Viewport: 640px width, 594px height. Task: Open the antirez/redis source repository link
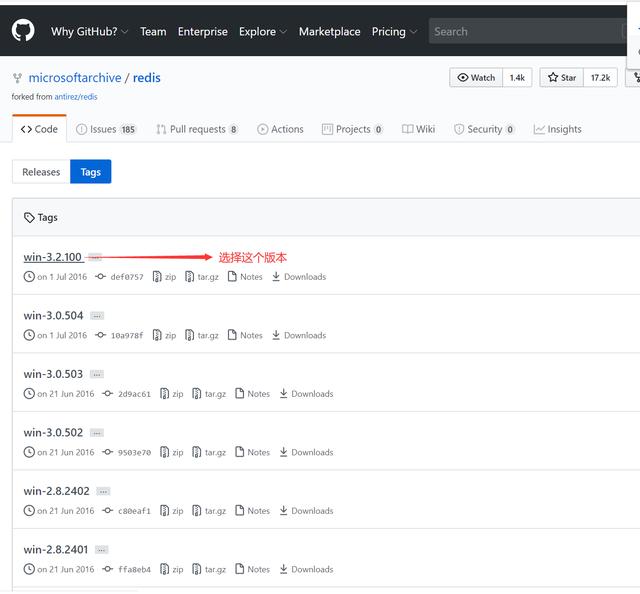pos(76,97)
